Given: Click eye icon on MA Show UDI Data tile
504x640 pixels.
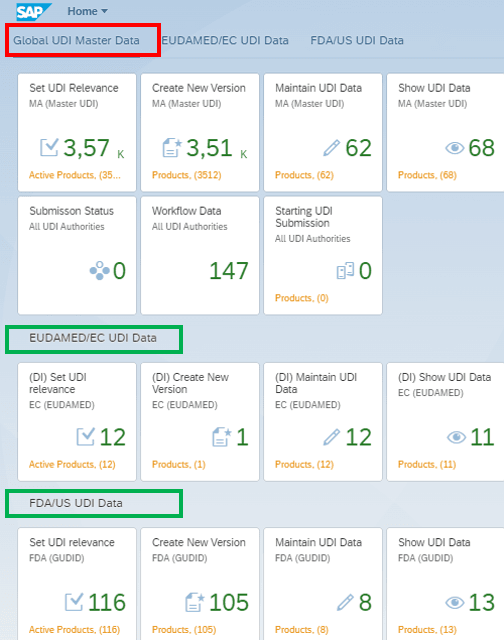Looking at the screenshot, I should pos(455,148).
